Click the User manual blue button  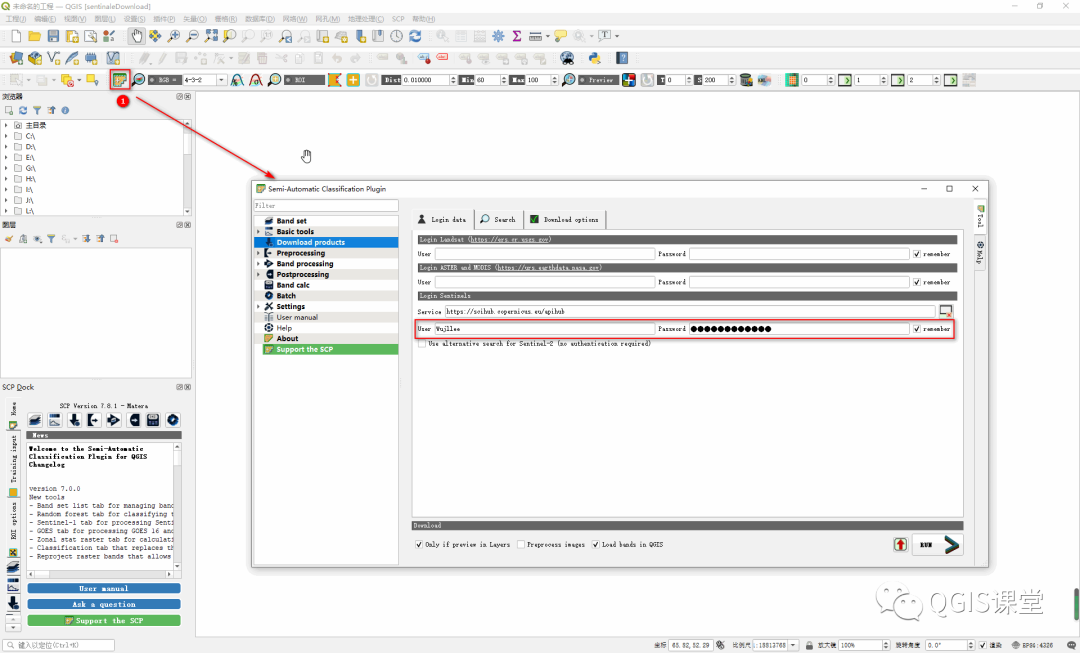104,589
